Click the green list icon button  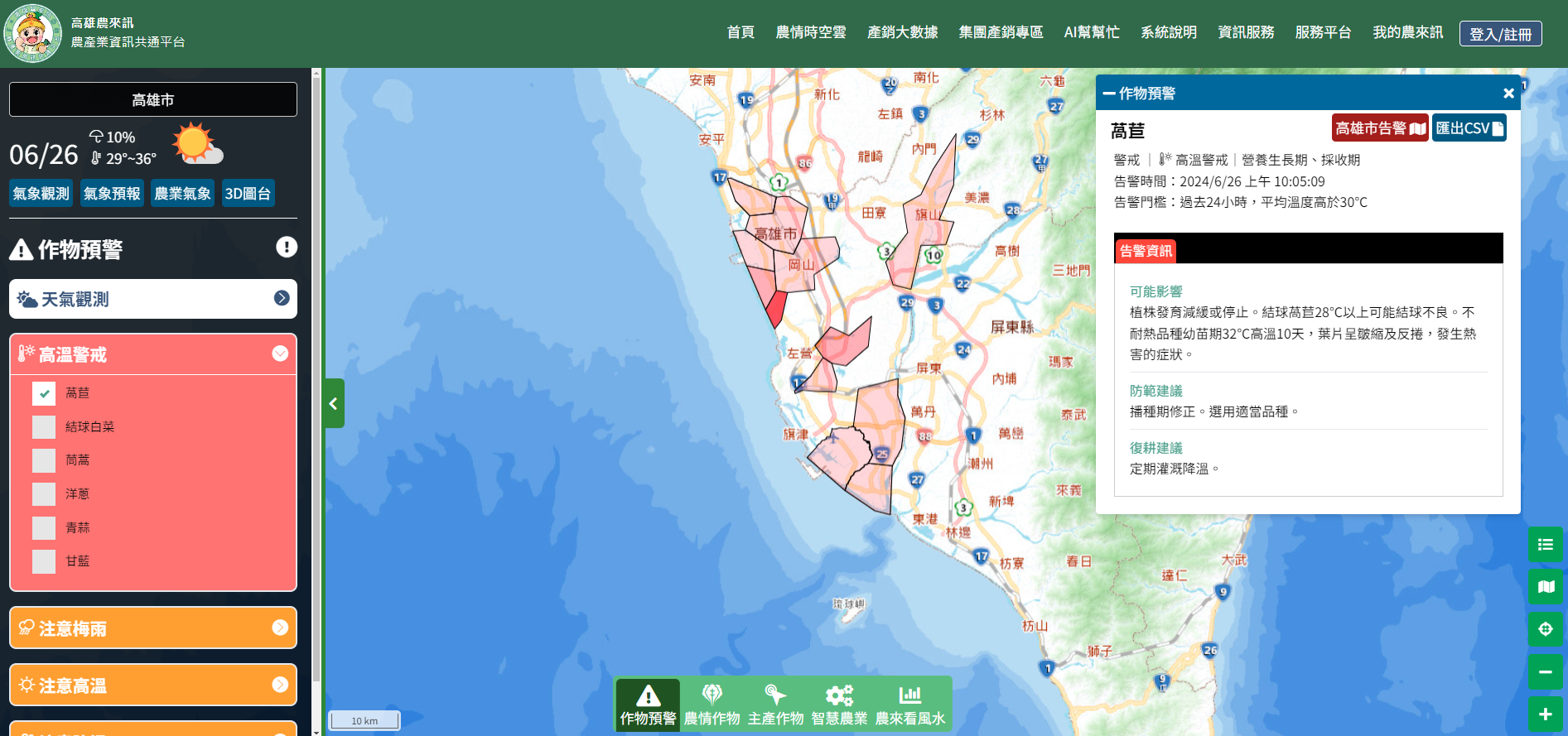tap(1545, 545)
